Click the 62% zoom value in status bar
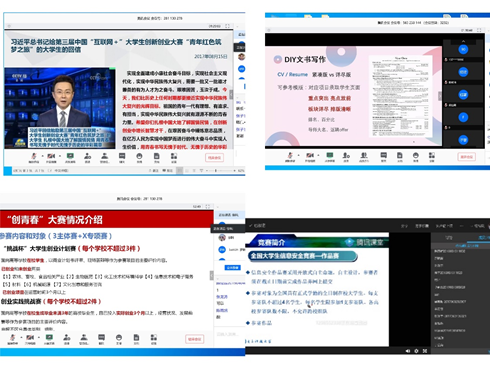This screenshot has width=490, height=367. [x=241, y=171]
